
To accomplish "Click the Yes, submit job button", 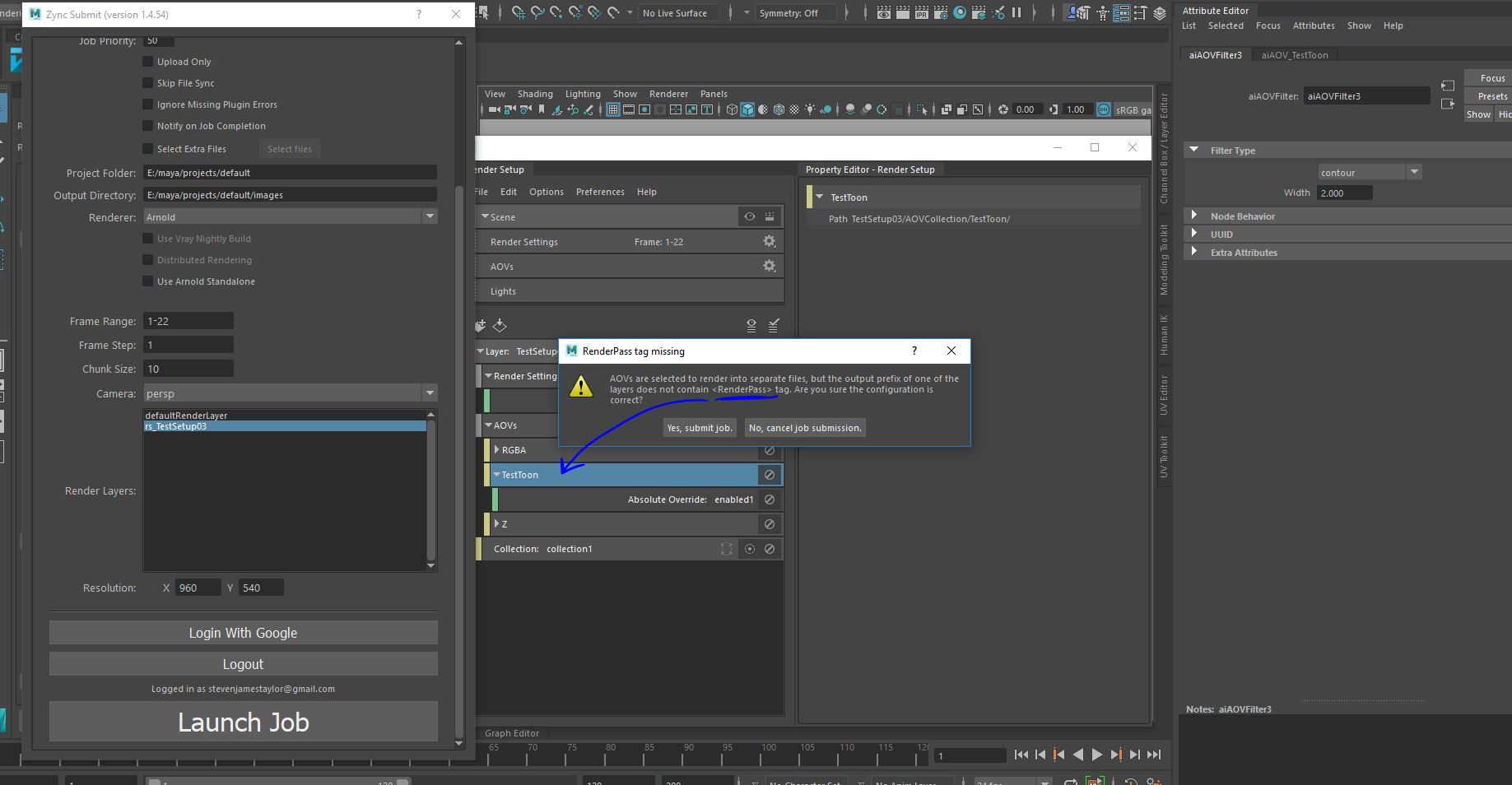I will point(699,428).
